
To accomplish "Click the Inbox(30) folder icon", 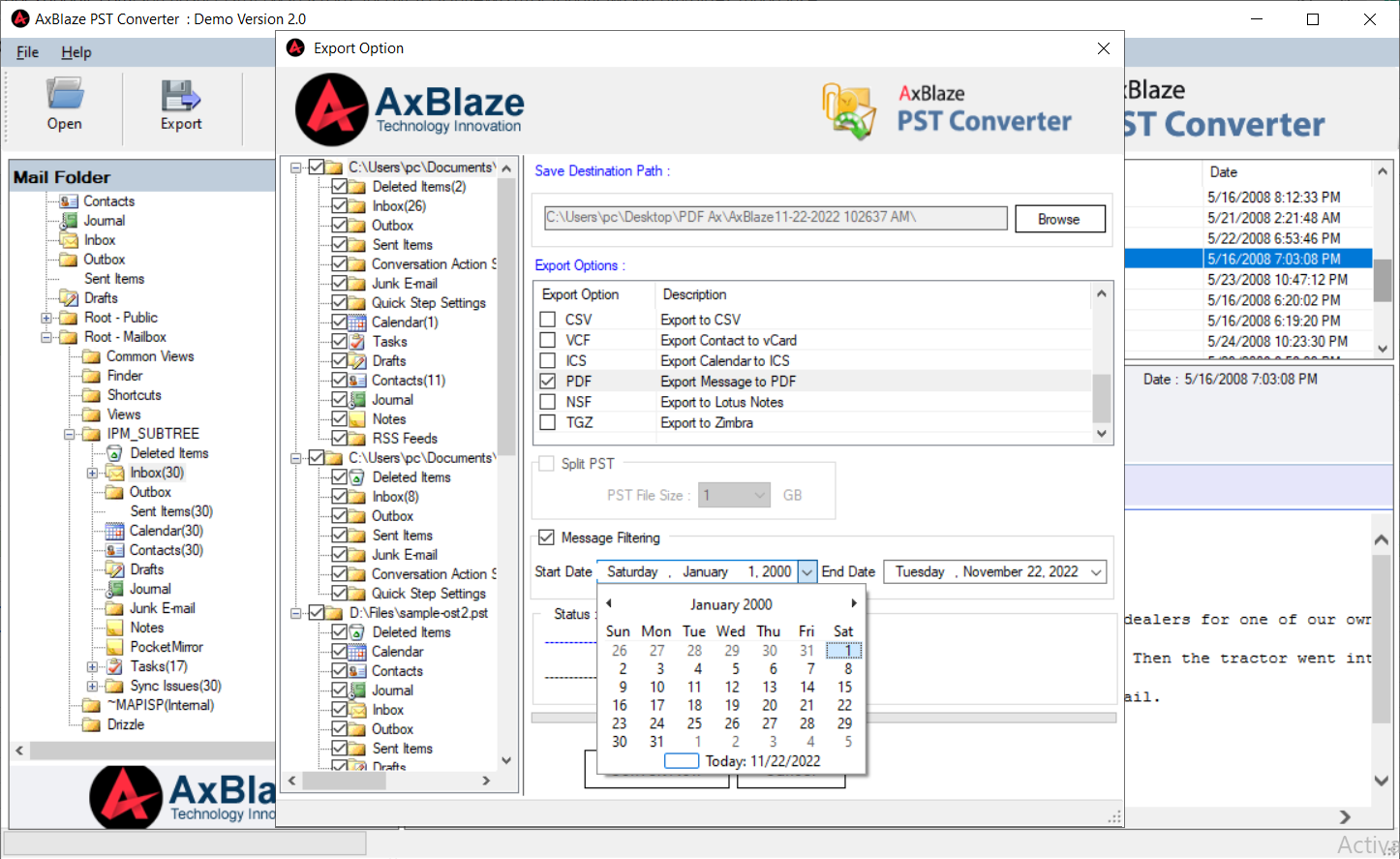I will tap(115, 473).
